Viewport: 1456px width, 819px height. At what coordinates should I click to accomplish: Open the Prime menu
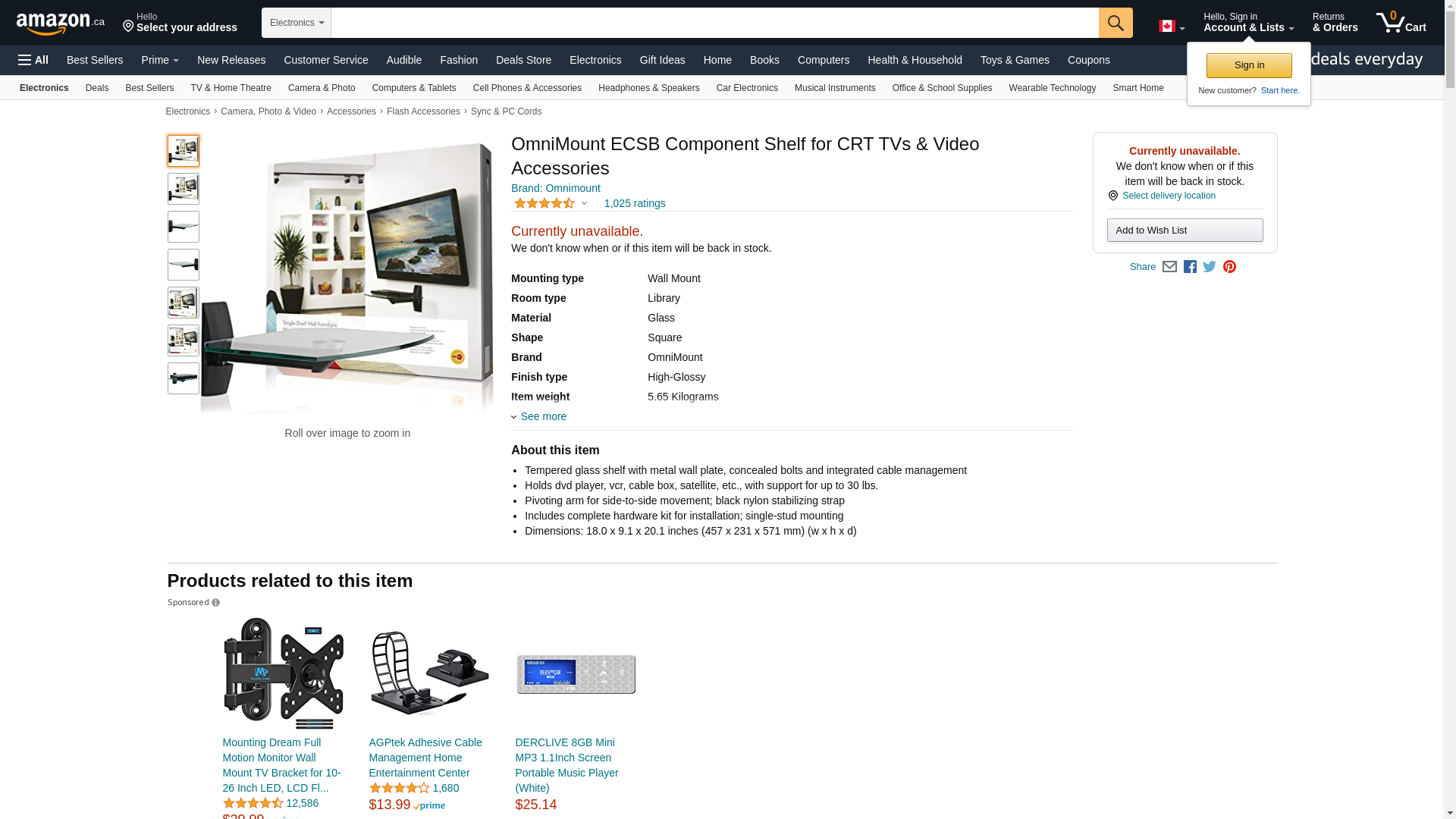point(160,60)
